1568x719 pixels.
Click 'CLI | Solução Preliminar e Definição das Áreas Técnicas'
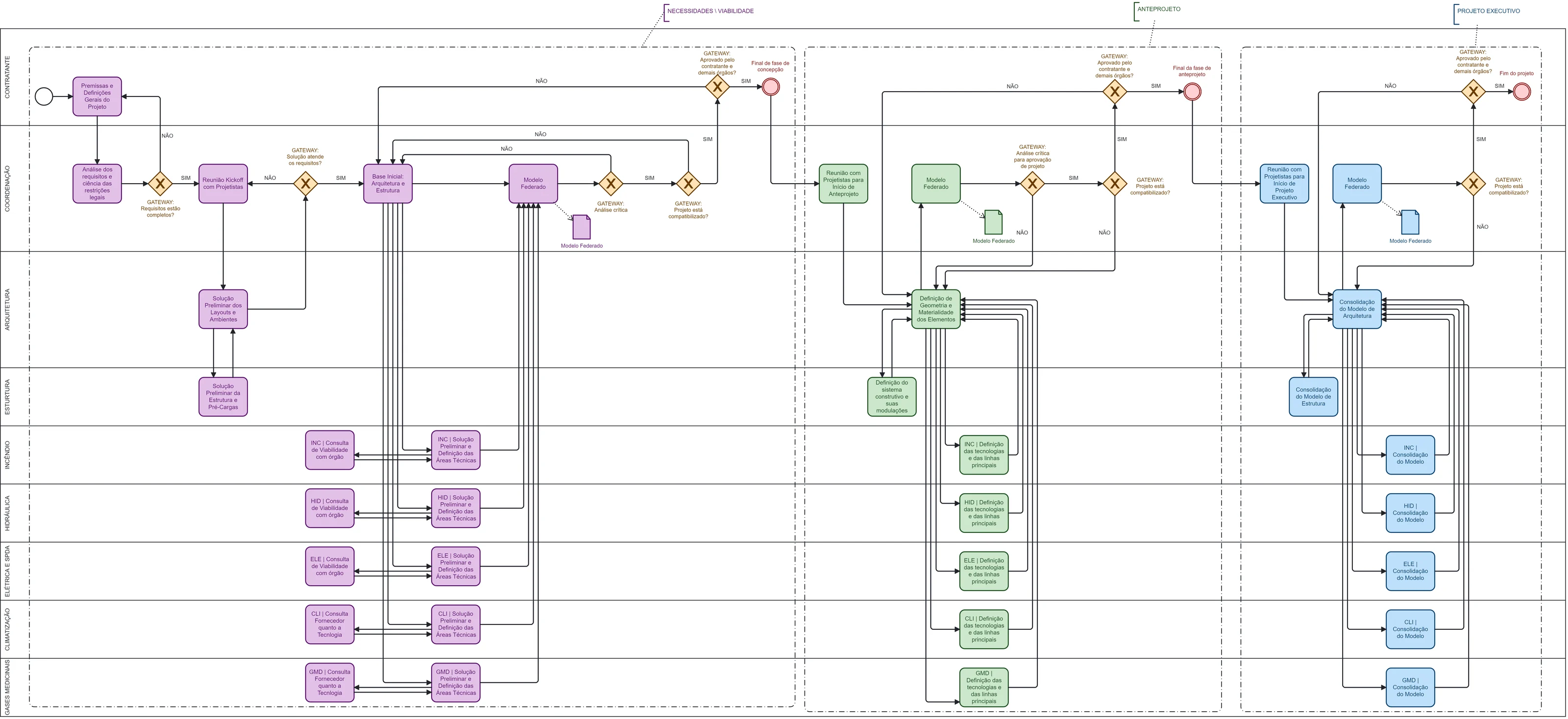point(456,624)
